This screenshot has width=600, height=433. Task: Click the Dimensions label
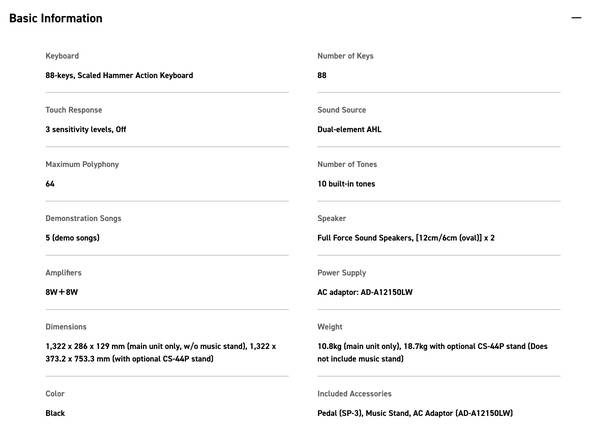pos(66,327)
